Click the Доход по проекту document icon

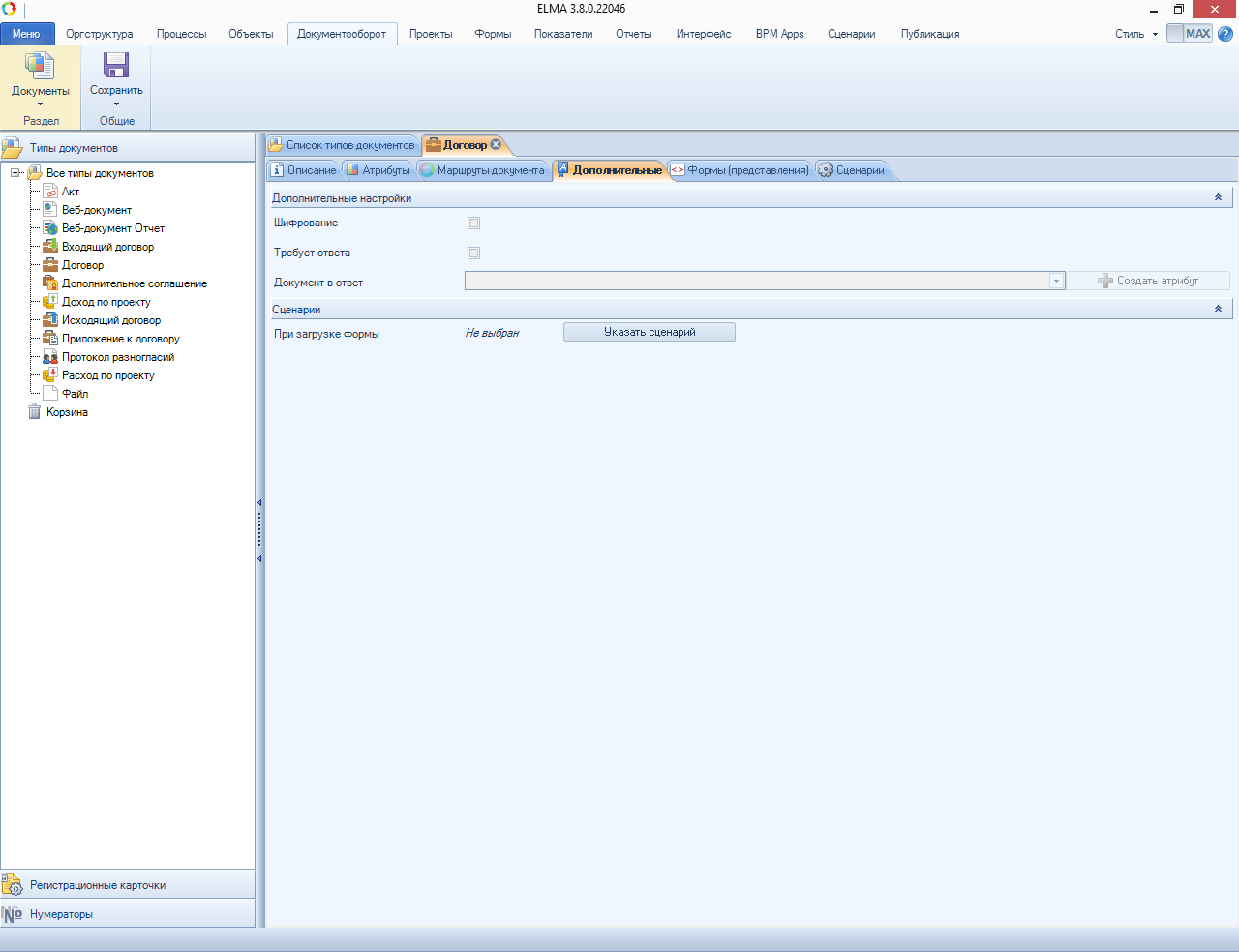coord(50,302)
